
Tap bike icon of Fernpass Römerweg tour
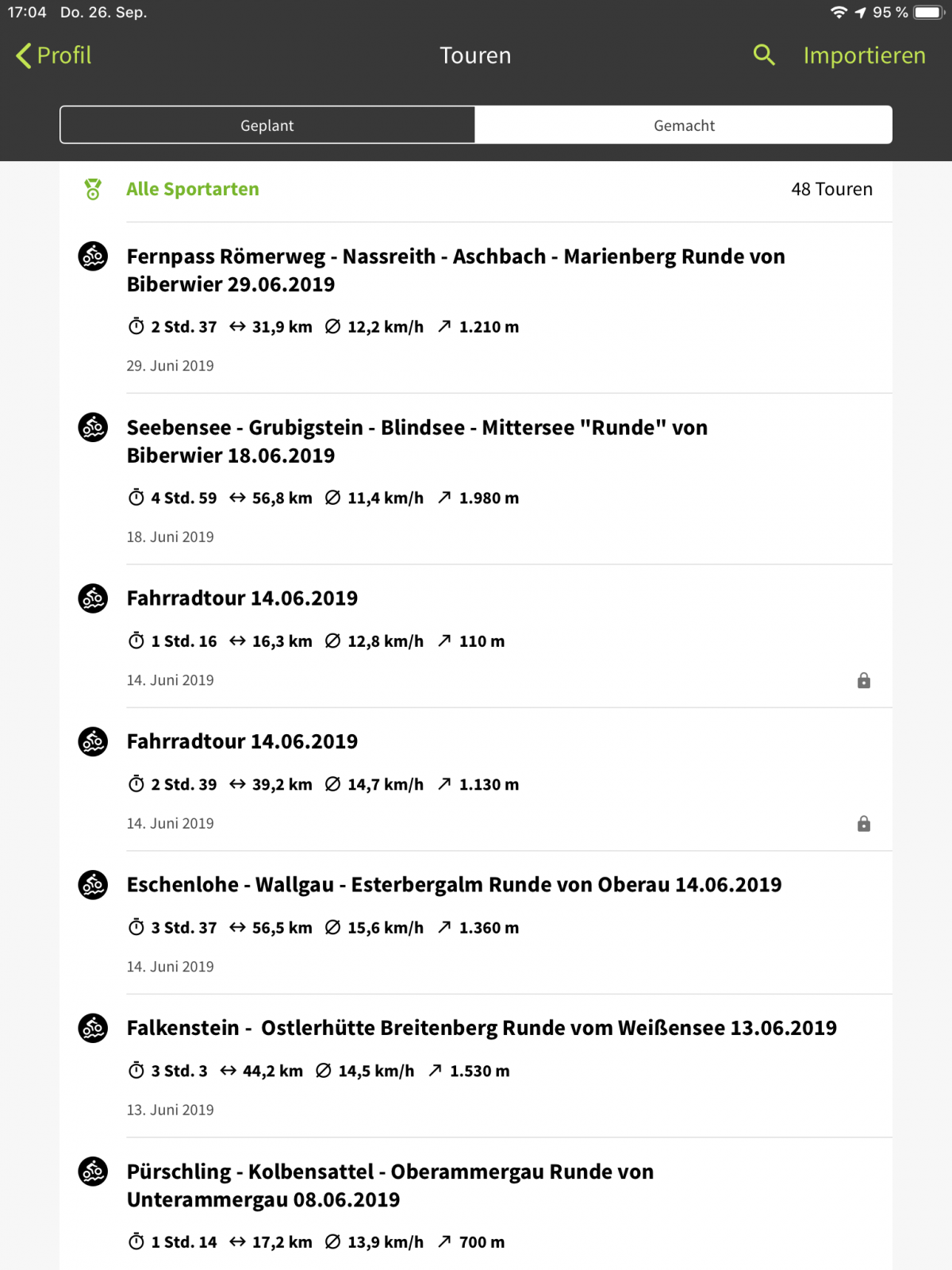click(93, 256)
